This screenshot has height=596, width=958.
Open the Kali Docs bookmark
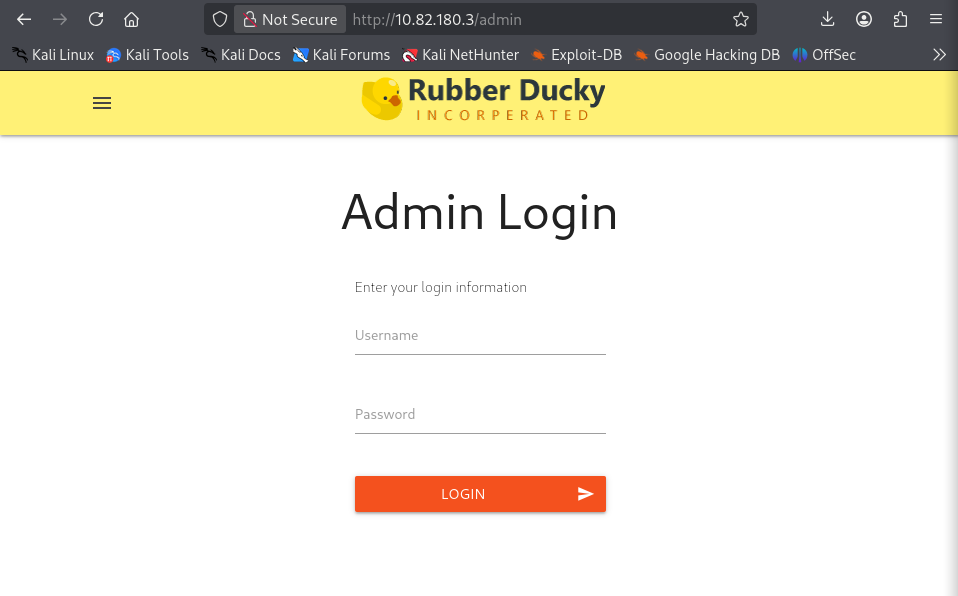(241, 55)
